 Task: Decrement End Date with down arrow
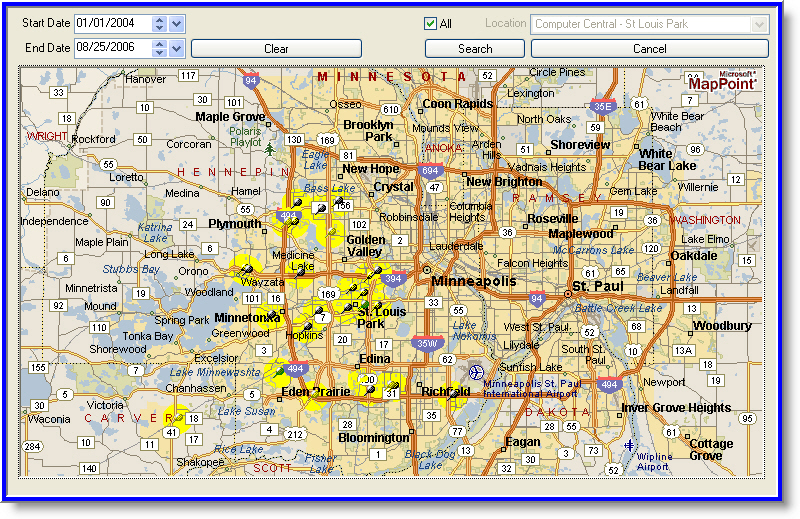[160, 52]
